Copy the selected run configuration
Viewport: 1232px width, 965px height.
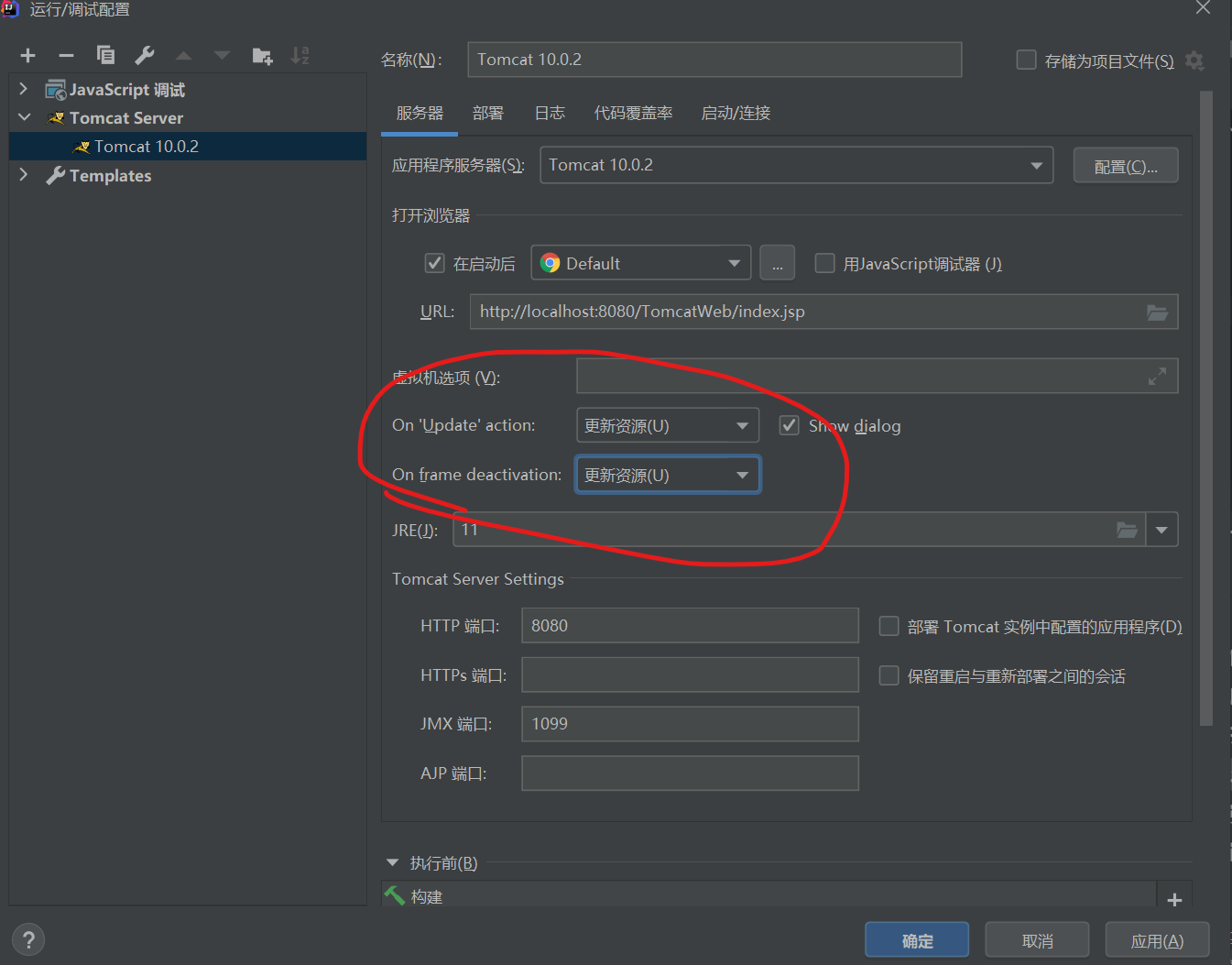[x=105, y=56]
